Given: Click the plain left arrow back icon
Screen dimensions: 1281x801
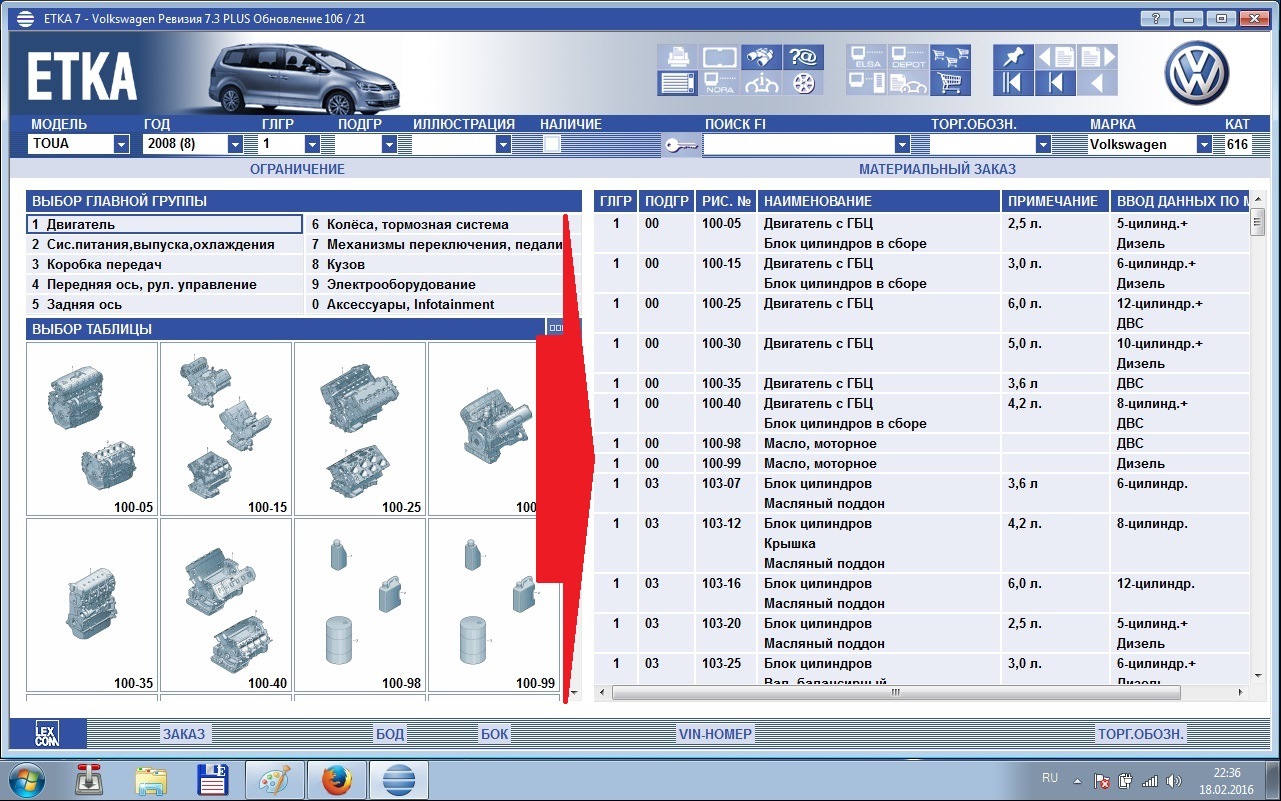Looking at the screenshot, I should pos(1097,83).
